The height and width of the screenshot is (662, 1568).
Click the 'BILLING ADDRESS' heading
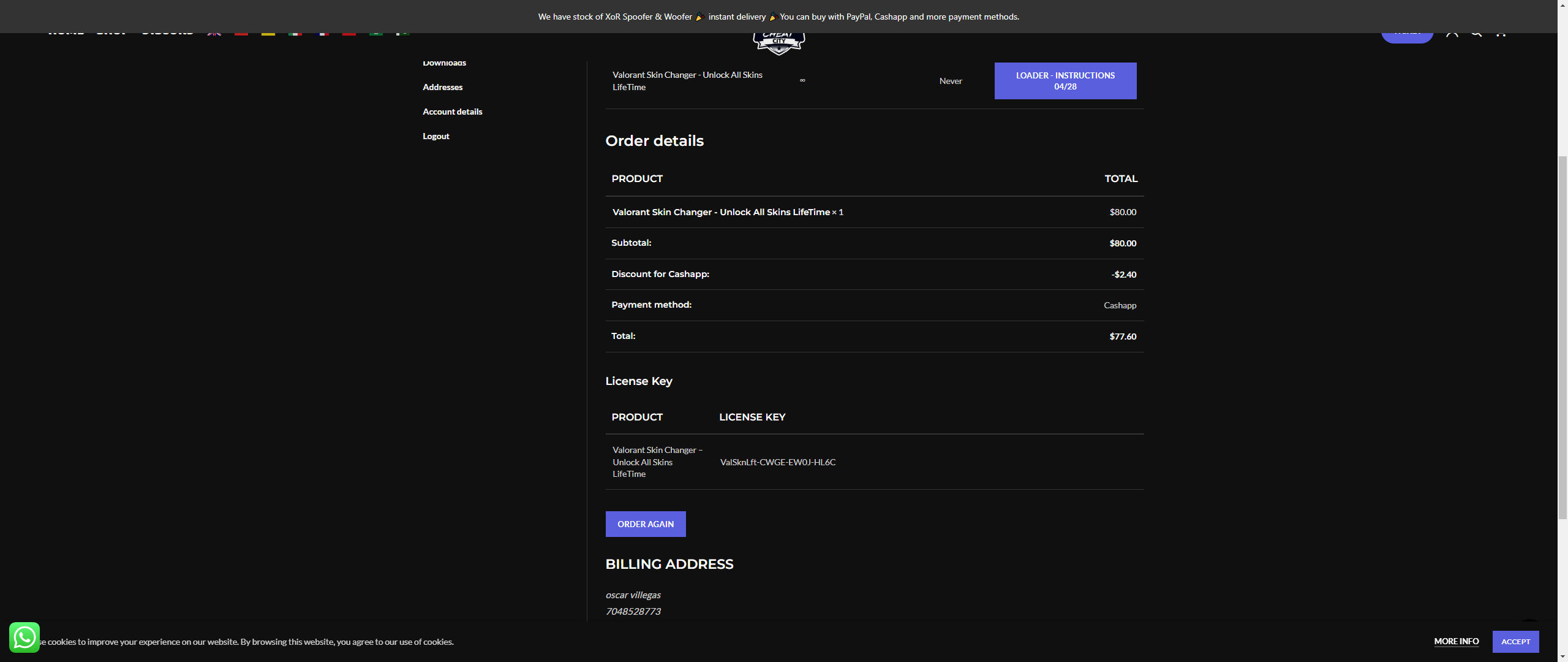(669, 565)
